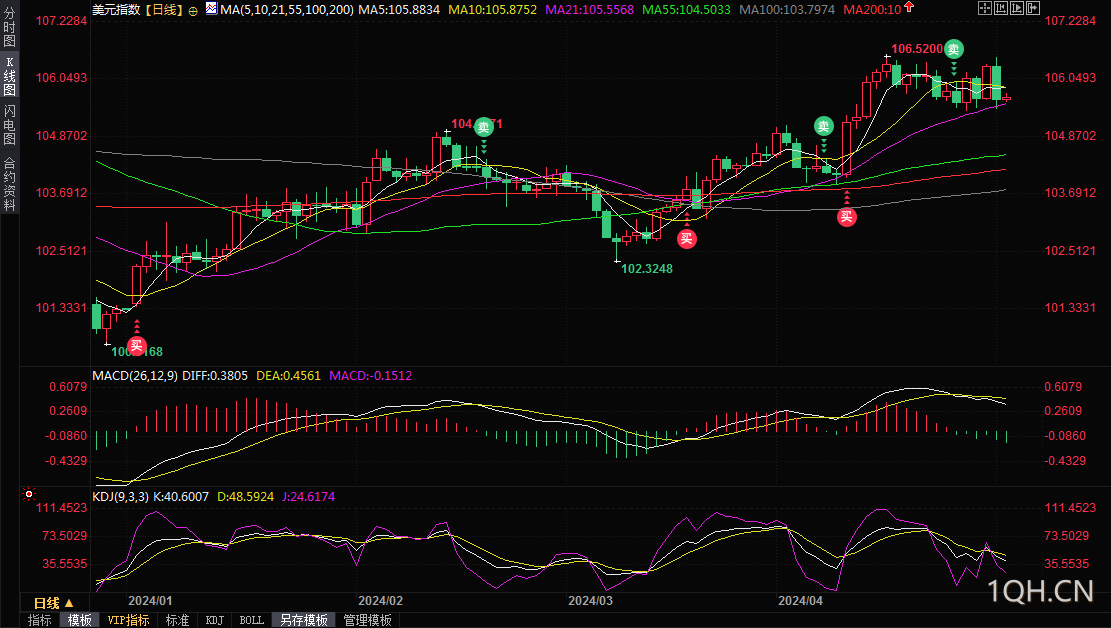
Task: Click the jump-to-chart-start icon
Action: (1001, 9)
